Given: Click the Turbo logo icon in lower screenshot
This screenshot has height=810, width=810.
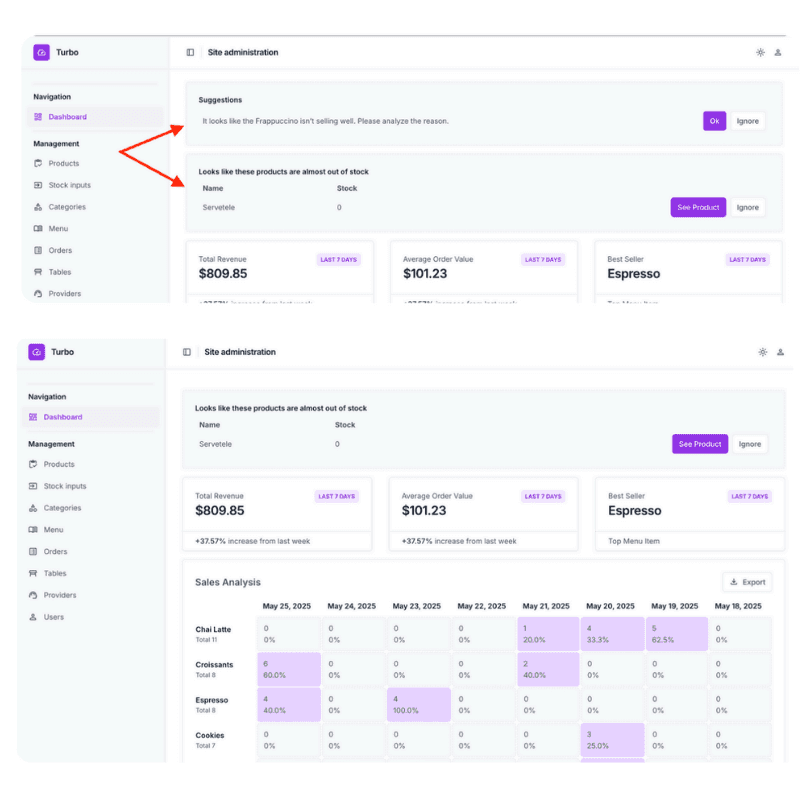Looking at the screenshot, I should click(36, 352).
